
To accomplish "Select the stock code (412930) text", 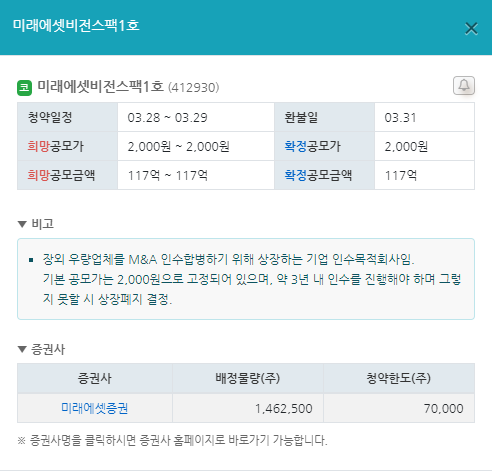I will pyautogui.click(x=193, y=88).
